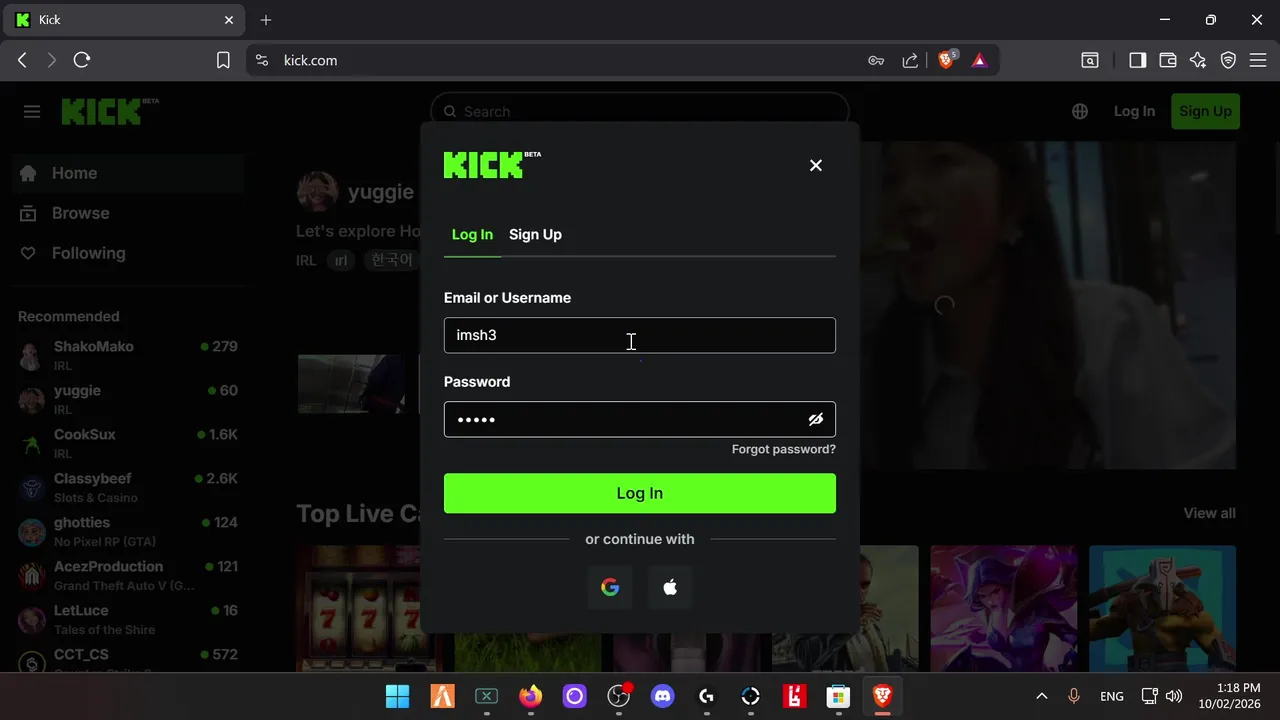Image resolution: width=1280 pixels, height=720 pixels.
Task: Open AcezProduction recommended channel
Action: [x=128, y=575]
